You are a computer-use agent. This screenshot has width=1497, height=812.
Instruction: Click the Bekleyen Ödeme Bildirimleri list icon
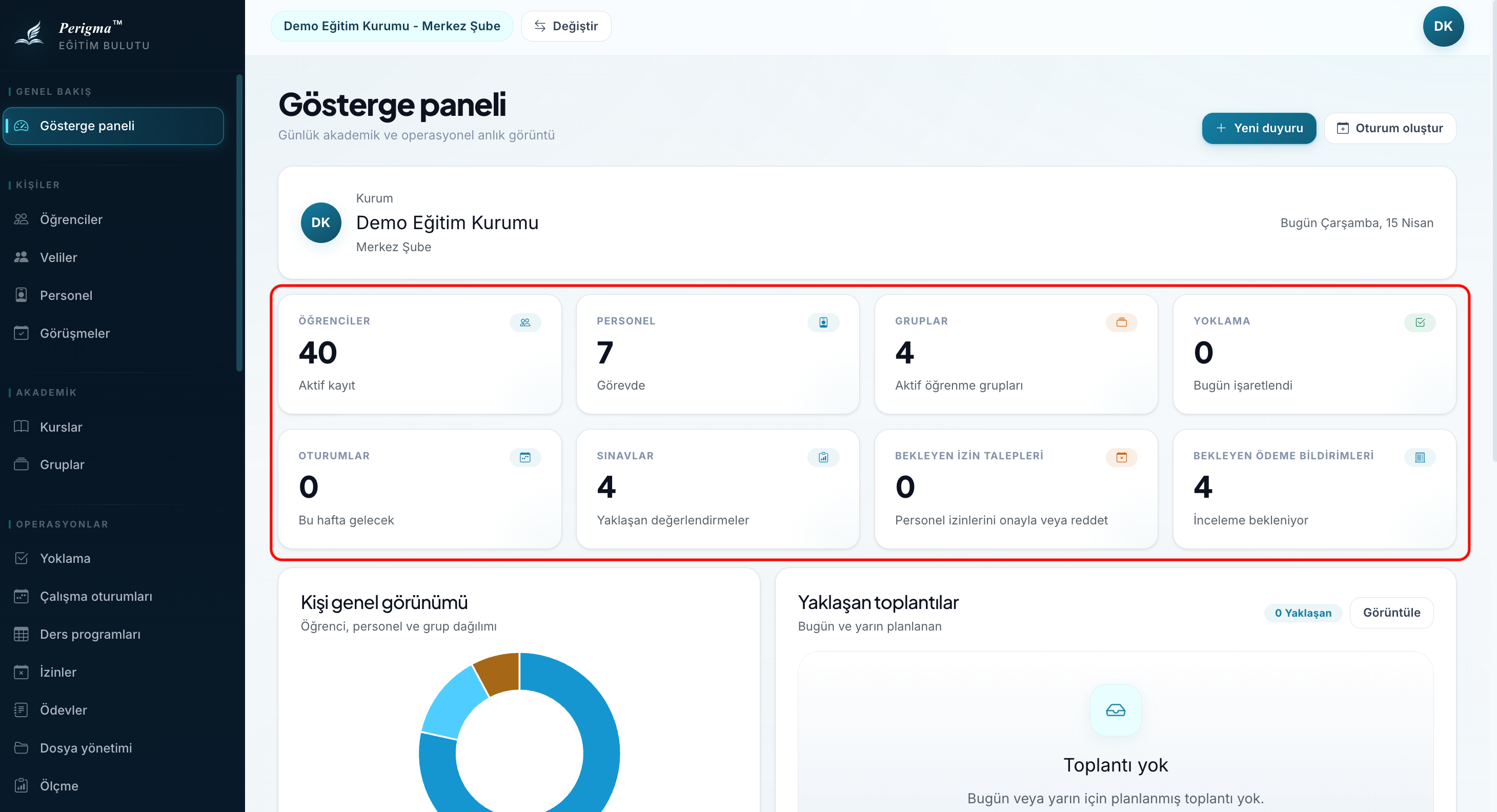(x=1420, y=457)
